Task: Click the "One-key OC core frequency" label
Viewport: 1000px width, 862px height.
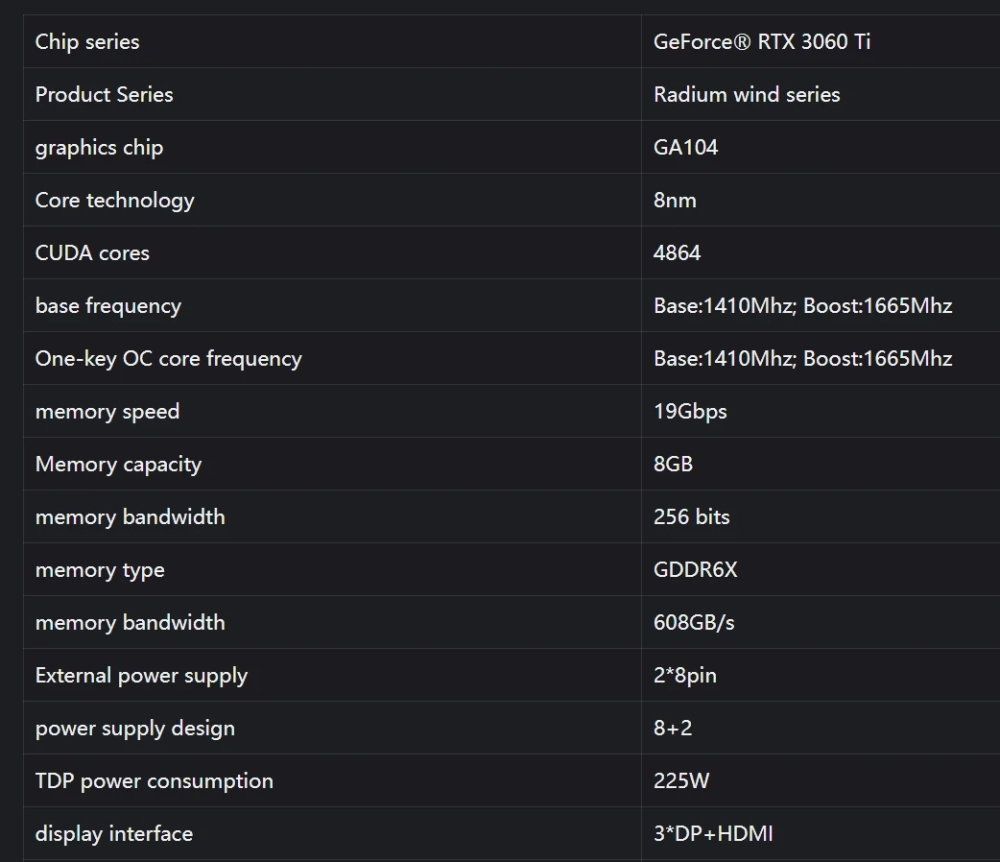Action: pyautogui.click(x=168, y=359)
